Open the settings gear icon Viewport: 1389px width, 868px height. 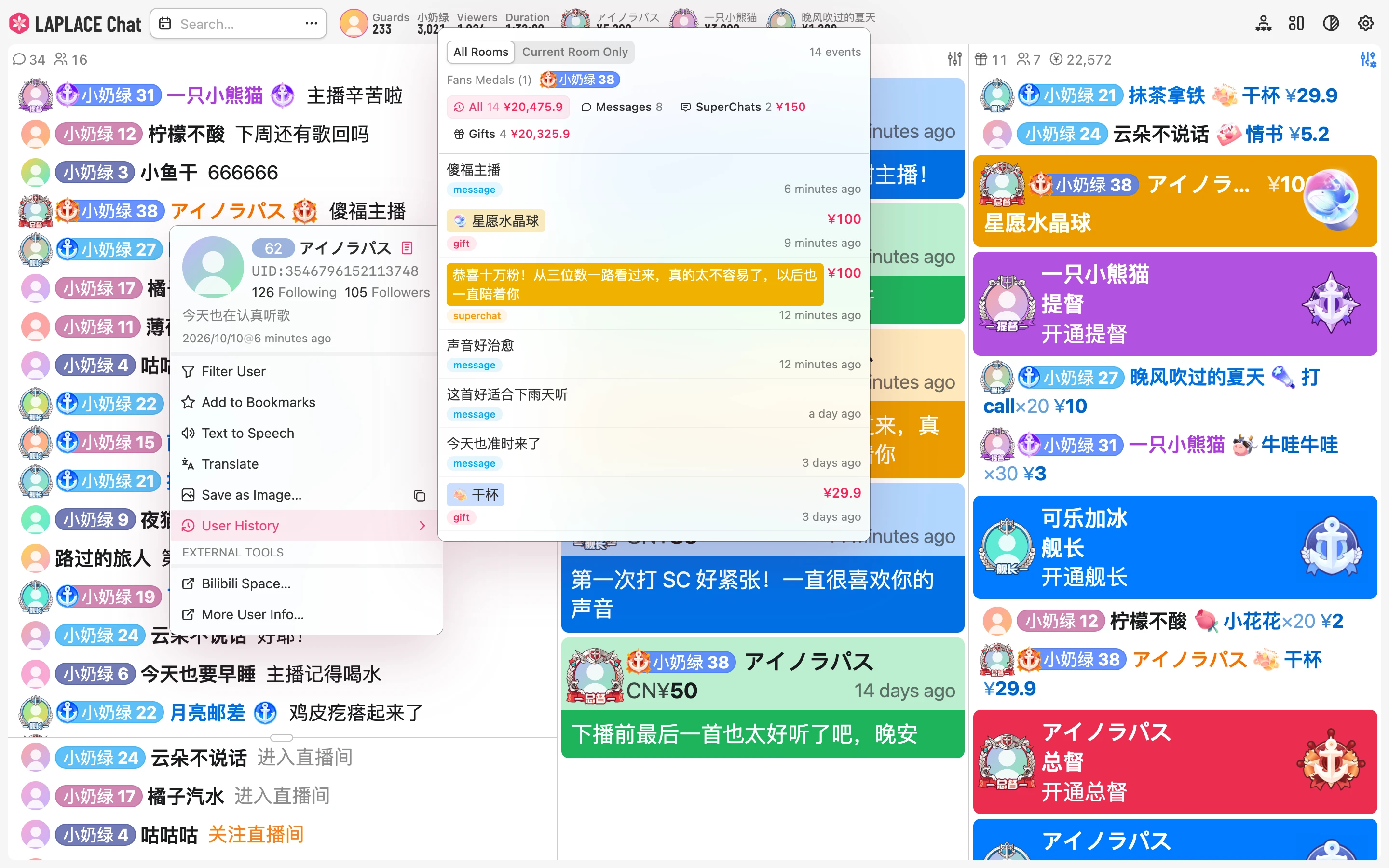(1365, 24)
